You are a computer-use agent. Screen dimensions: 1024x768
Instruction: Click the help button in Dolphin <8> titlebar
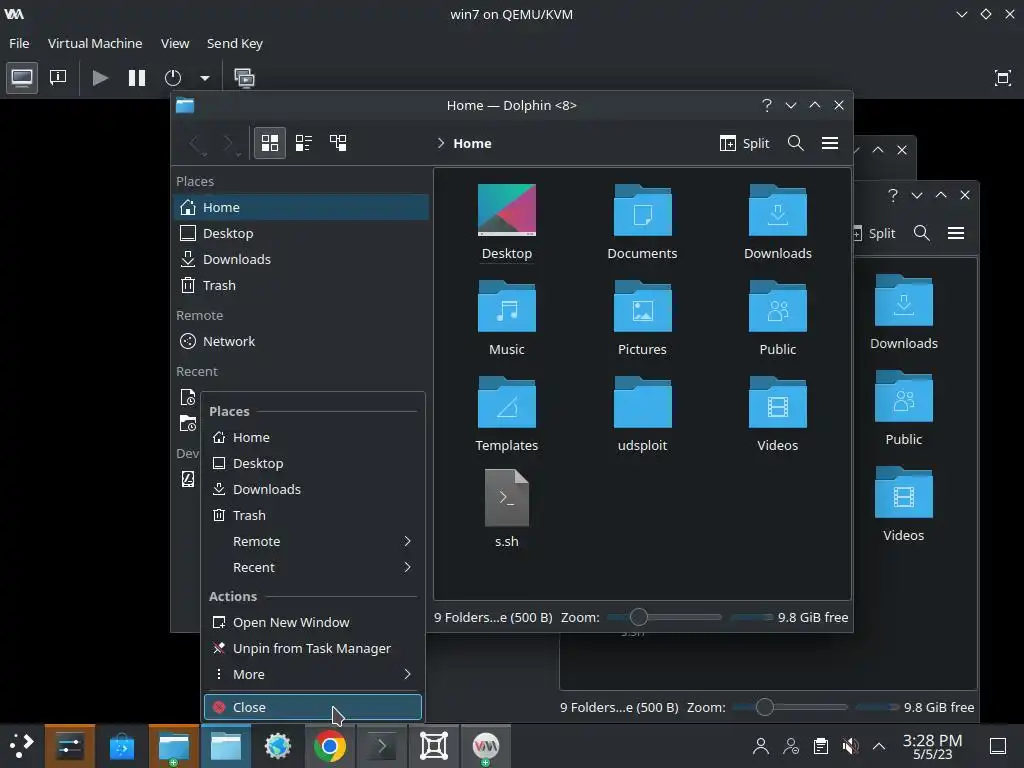tap(767, 105)
